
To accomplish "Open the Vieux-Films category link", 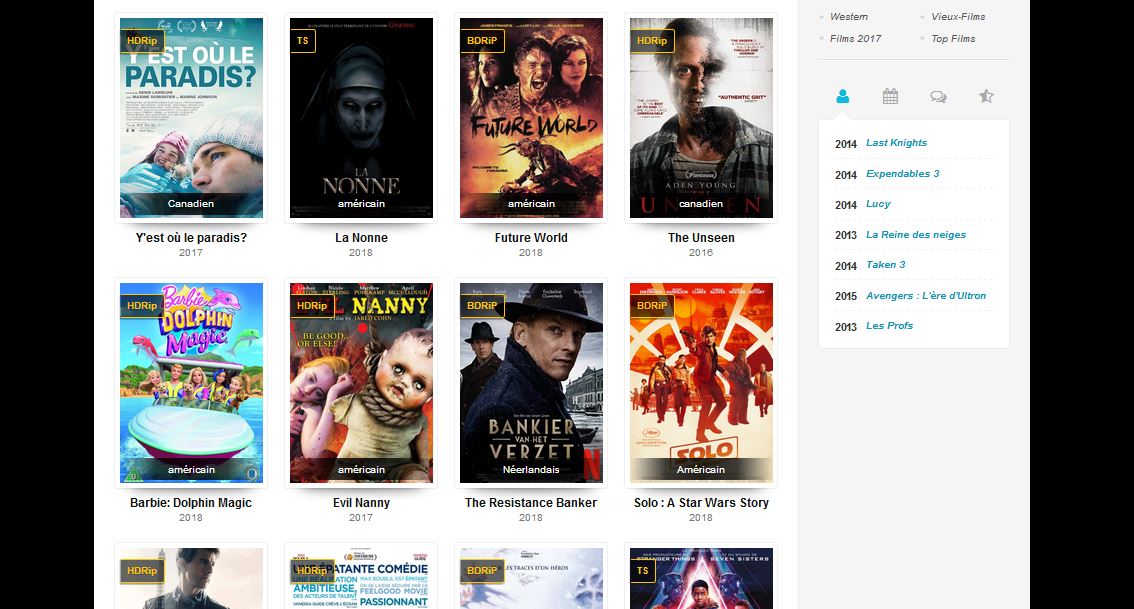I will coord(958,17).
